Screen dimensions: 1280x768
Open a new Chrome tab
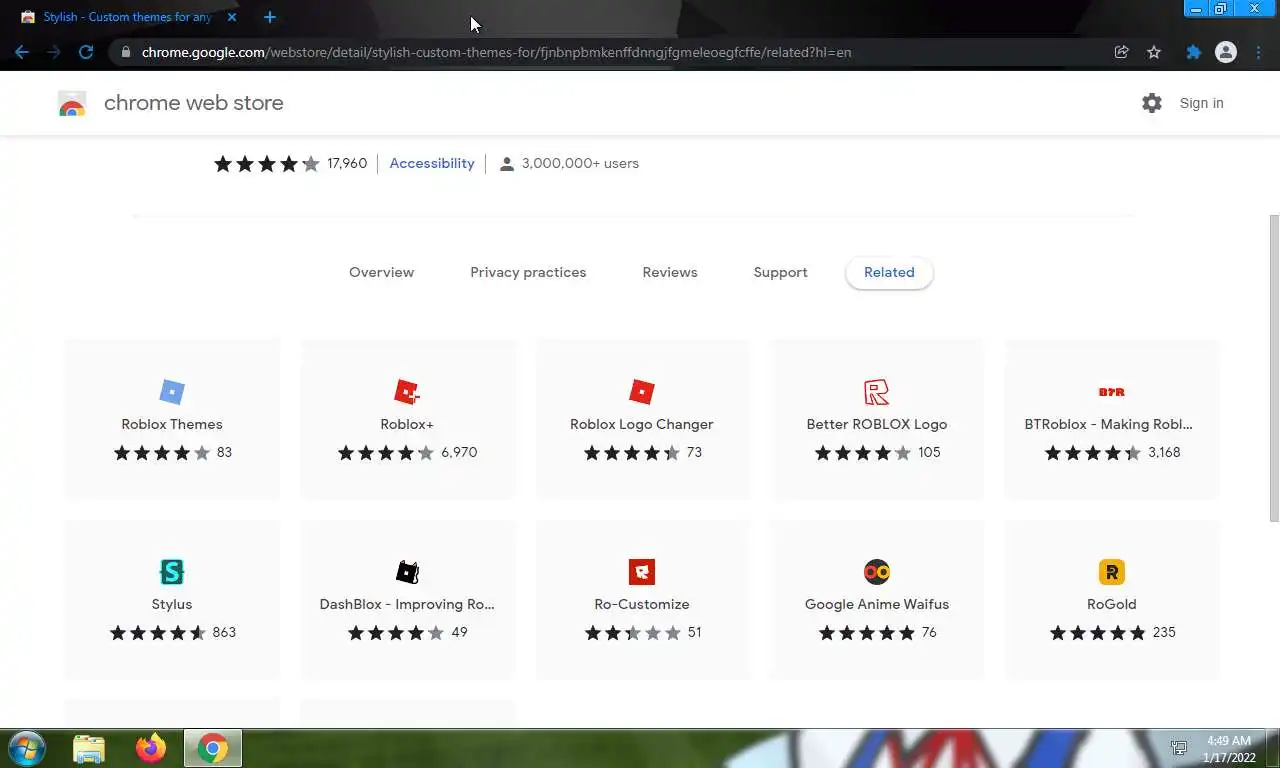pyautogui.click(x=269, y=17)
